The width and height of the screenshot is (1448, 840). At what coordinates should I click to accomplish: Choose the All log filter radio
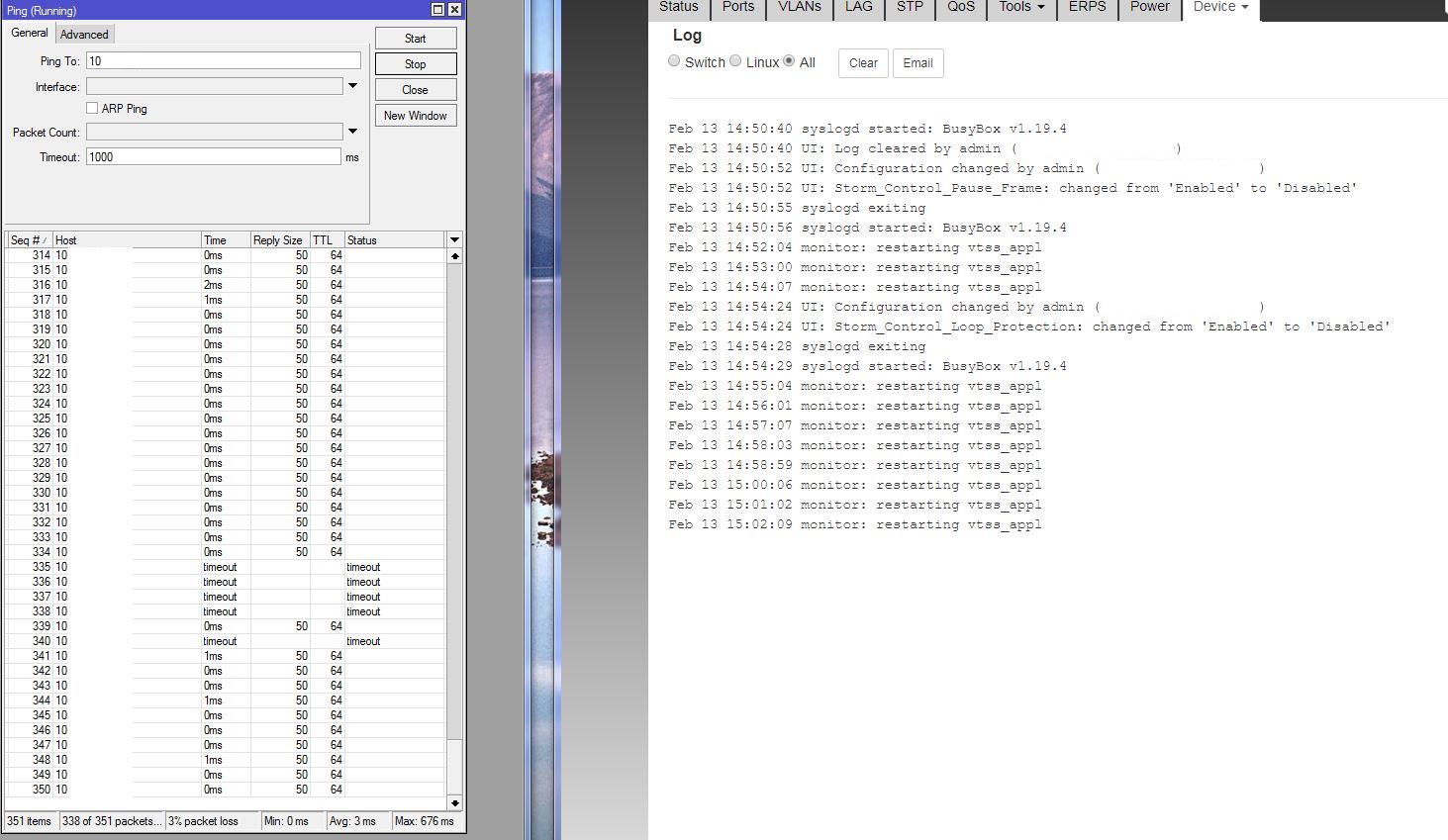click(789, 61)
